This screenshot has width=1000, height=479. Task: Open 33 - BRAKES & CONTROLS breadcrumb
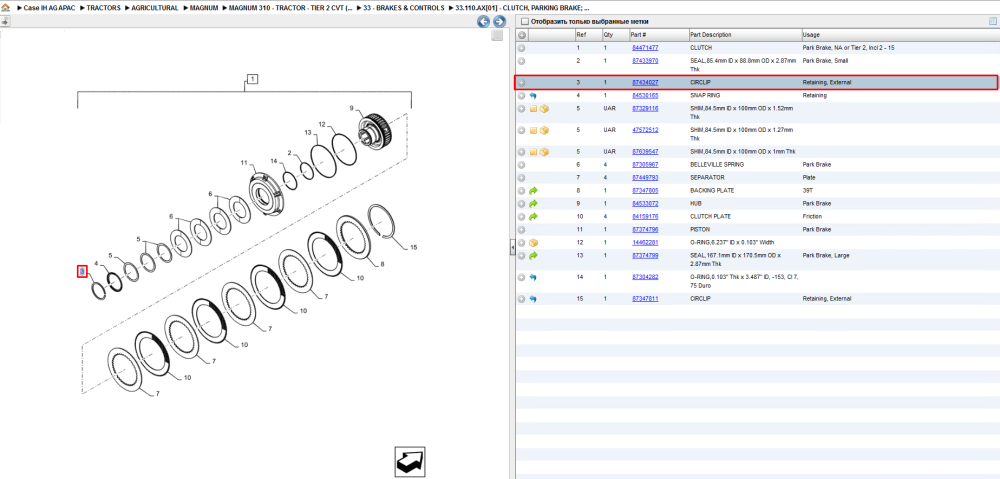404,8
